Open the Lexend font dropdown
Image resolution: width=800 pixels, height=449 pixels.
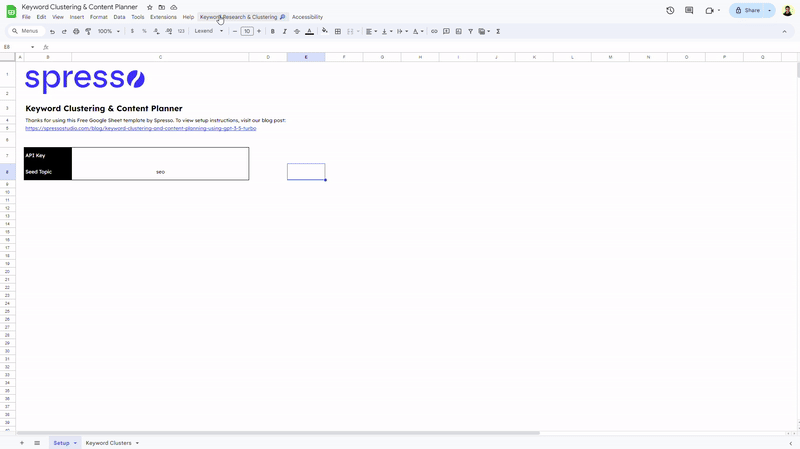[209, 32]
